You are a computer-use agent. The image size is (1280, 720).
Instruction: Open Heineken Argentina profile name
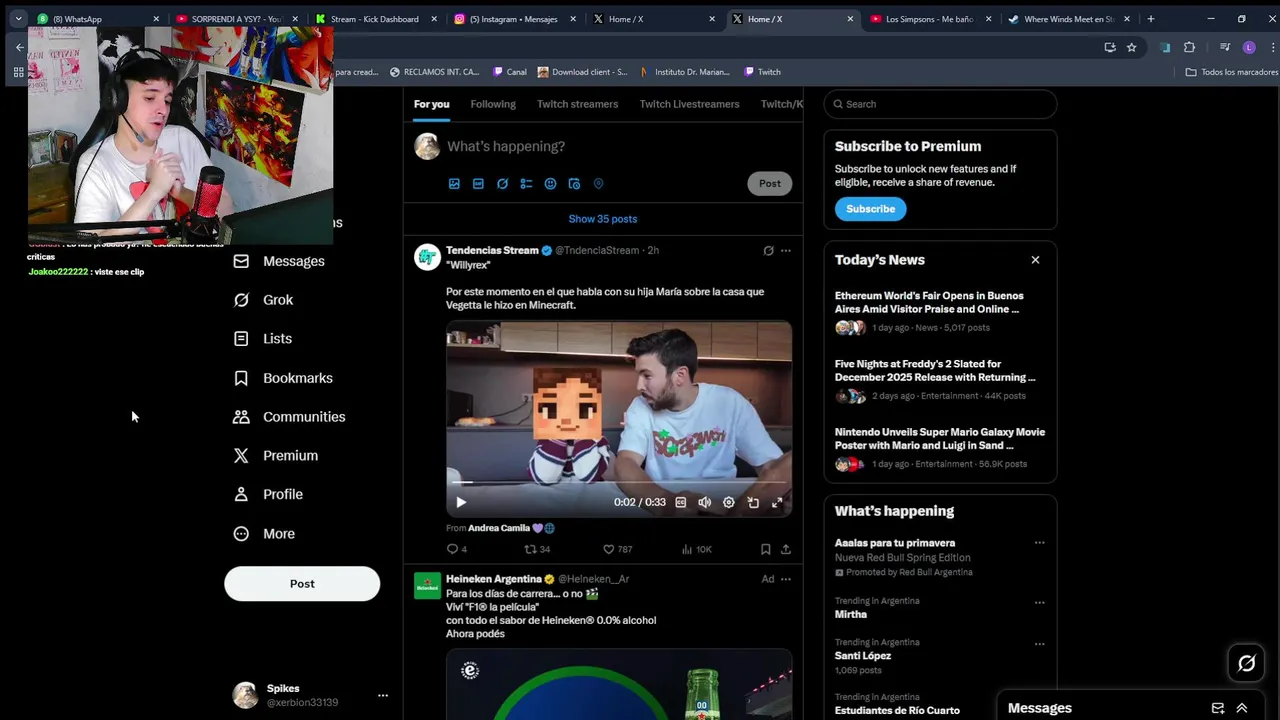494,579
